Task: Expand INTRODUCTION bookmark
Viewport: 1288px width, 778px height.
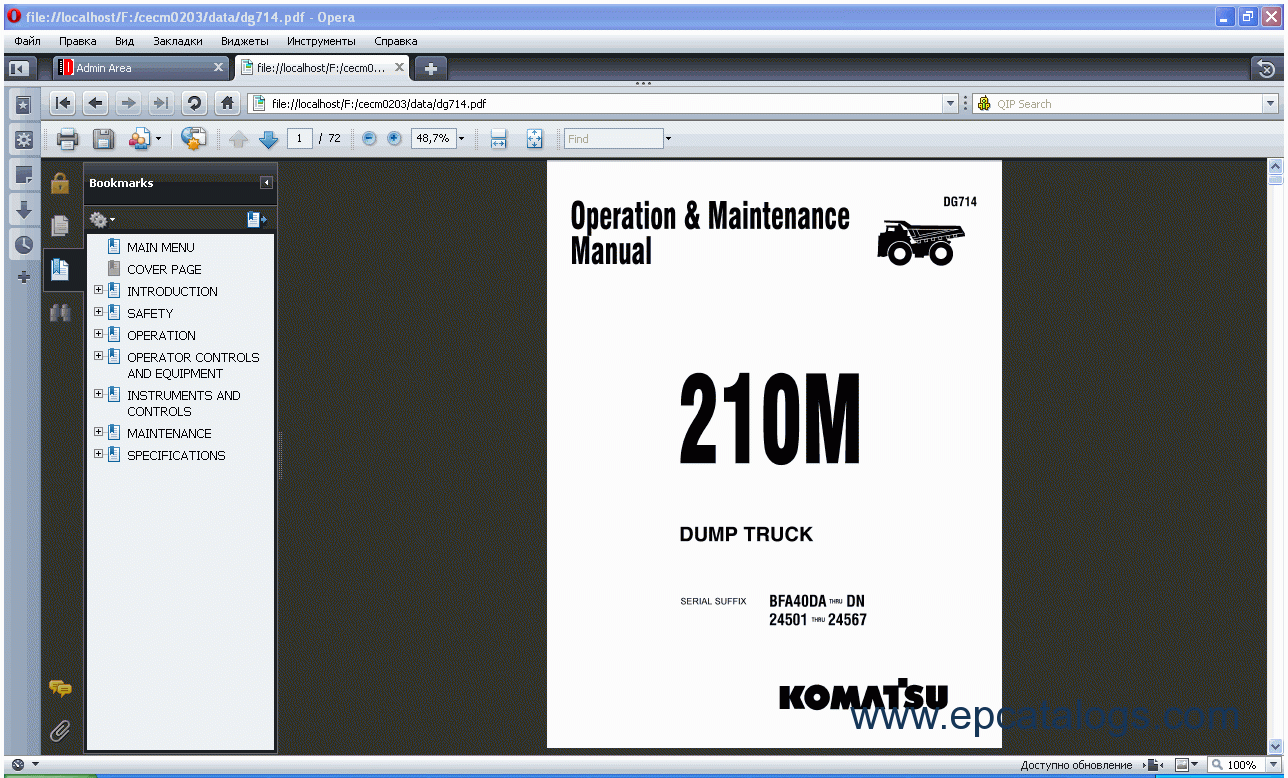Action: [98, 291]
